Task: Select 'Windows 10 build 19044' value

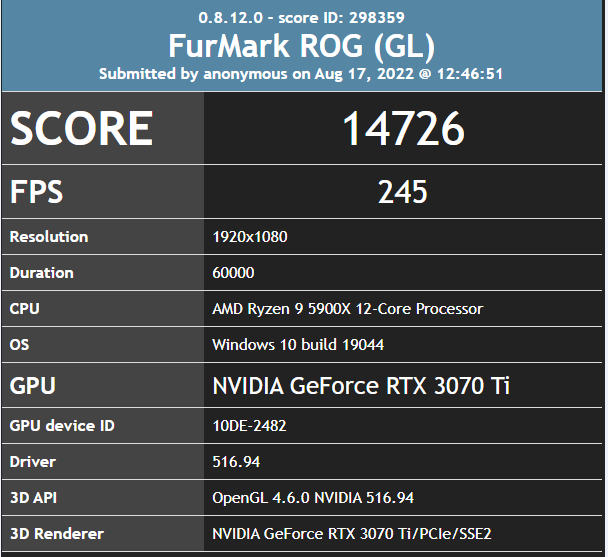Action: [x=298, y=344]
